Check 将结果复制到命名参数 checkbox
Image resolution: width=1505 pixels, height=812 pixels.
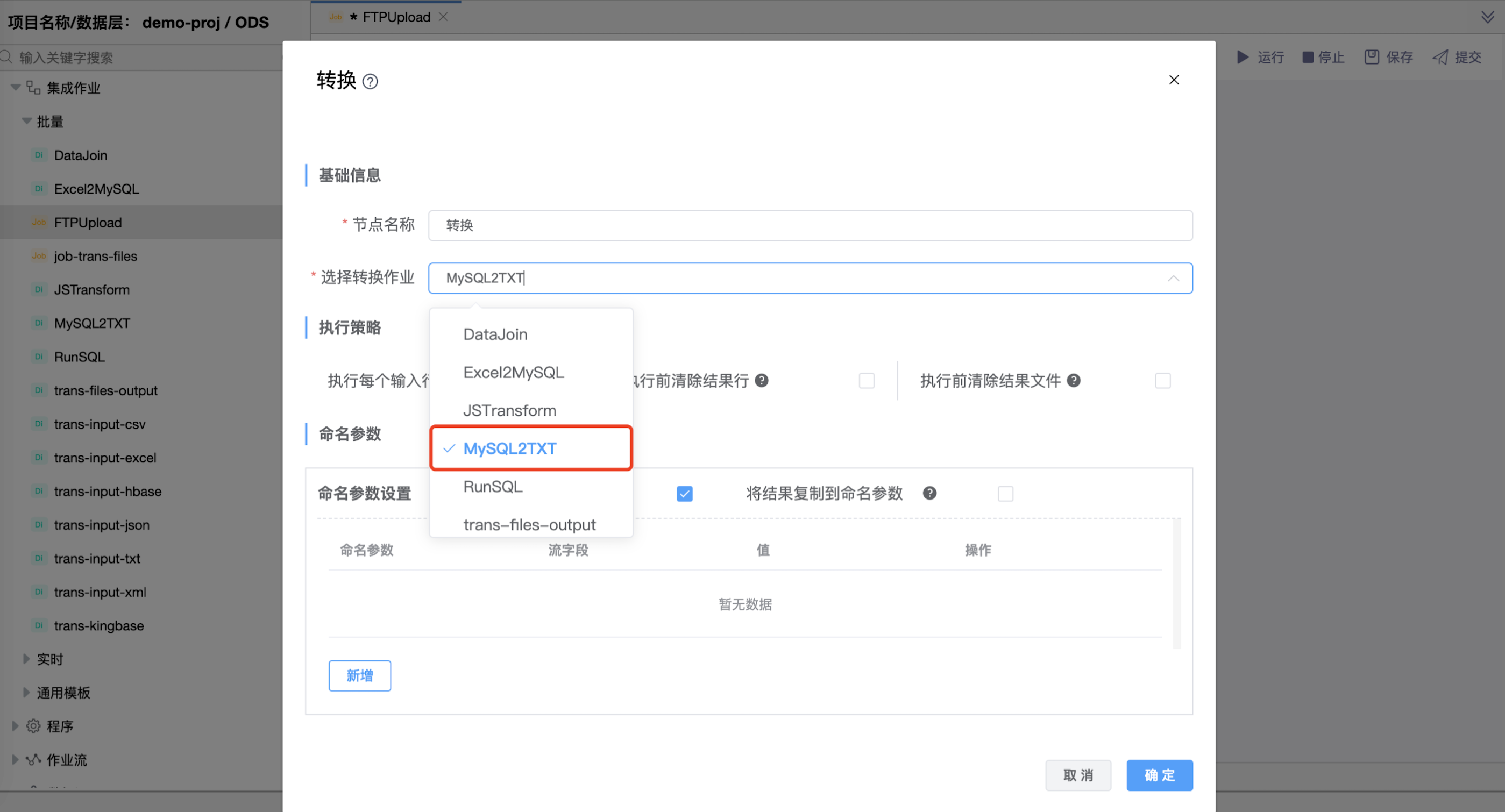1005,494
